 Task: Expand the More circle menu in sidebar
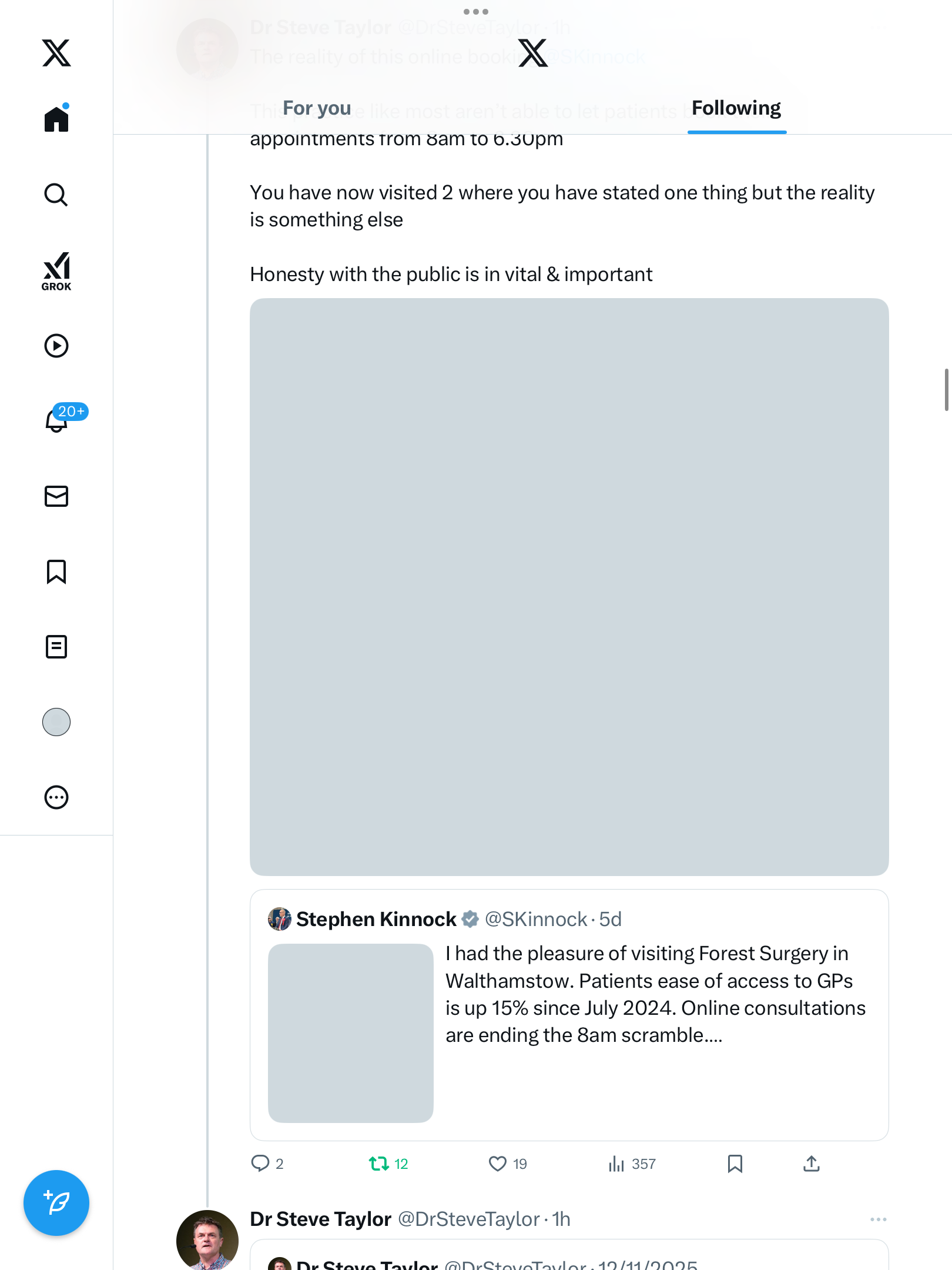(56, 797)
